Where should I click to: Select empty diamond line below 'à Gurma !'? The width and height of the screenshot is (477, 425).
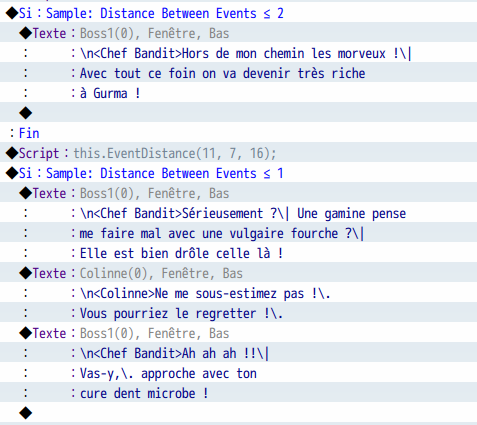[x=238, y=113]
